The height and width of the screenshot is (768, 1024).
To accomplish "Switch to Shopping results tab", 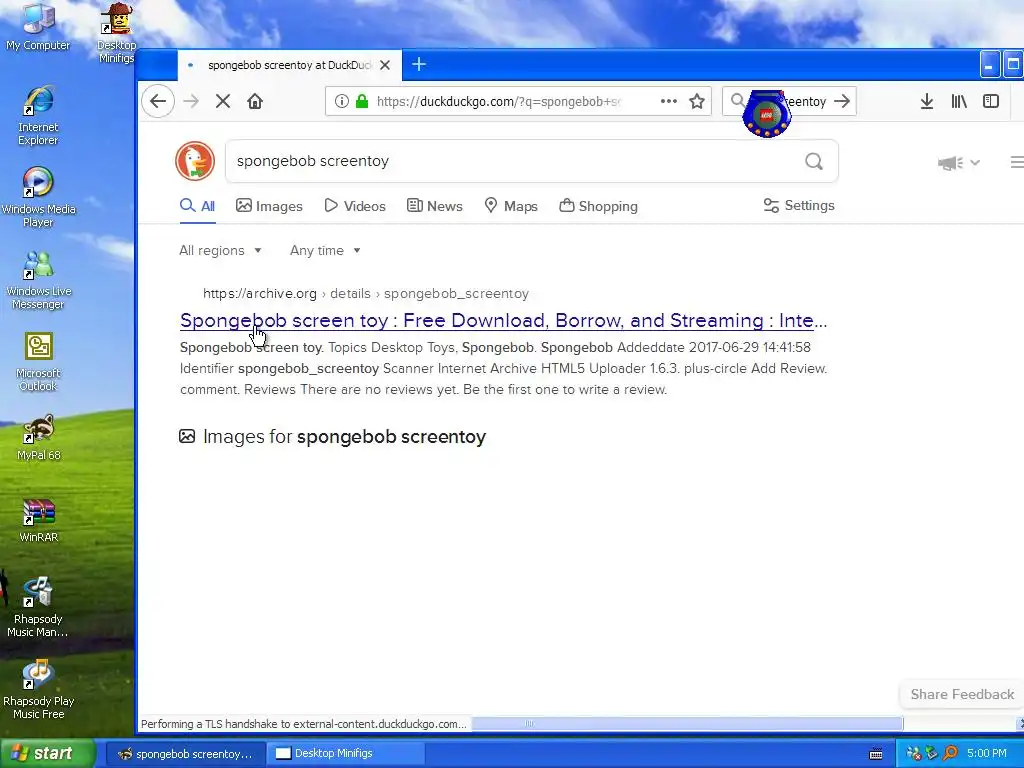I will tap(598, 206).
